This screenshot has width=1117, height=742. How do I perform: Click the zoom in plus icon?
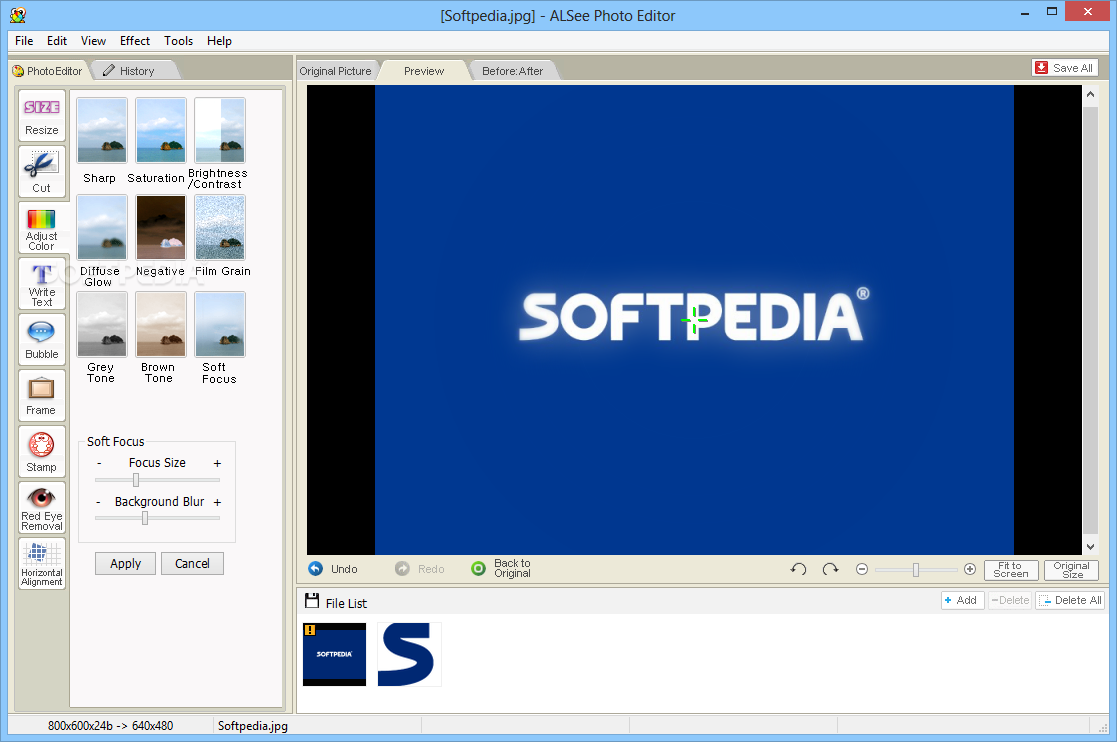[x=970, y=569]
